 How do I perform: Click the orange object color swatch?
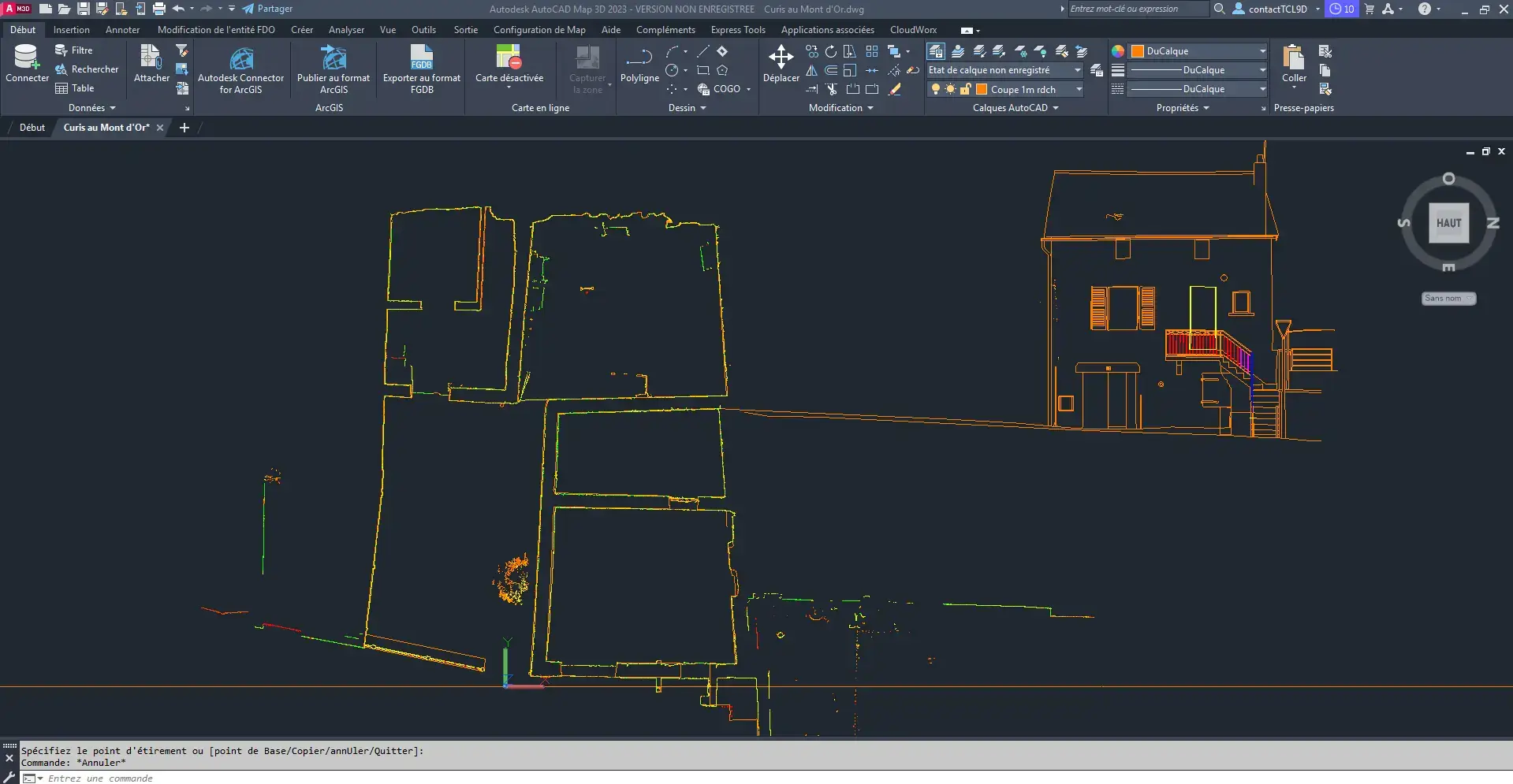tap(1137, 51)
